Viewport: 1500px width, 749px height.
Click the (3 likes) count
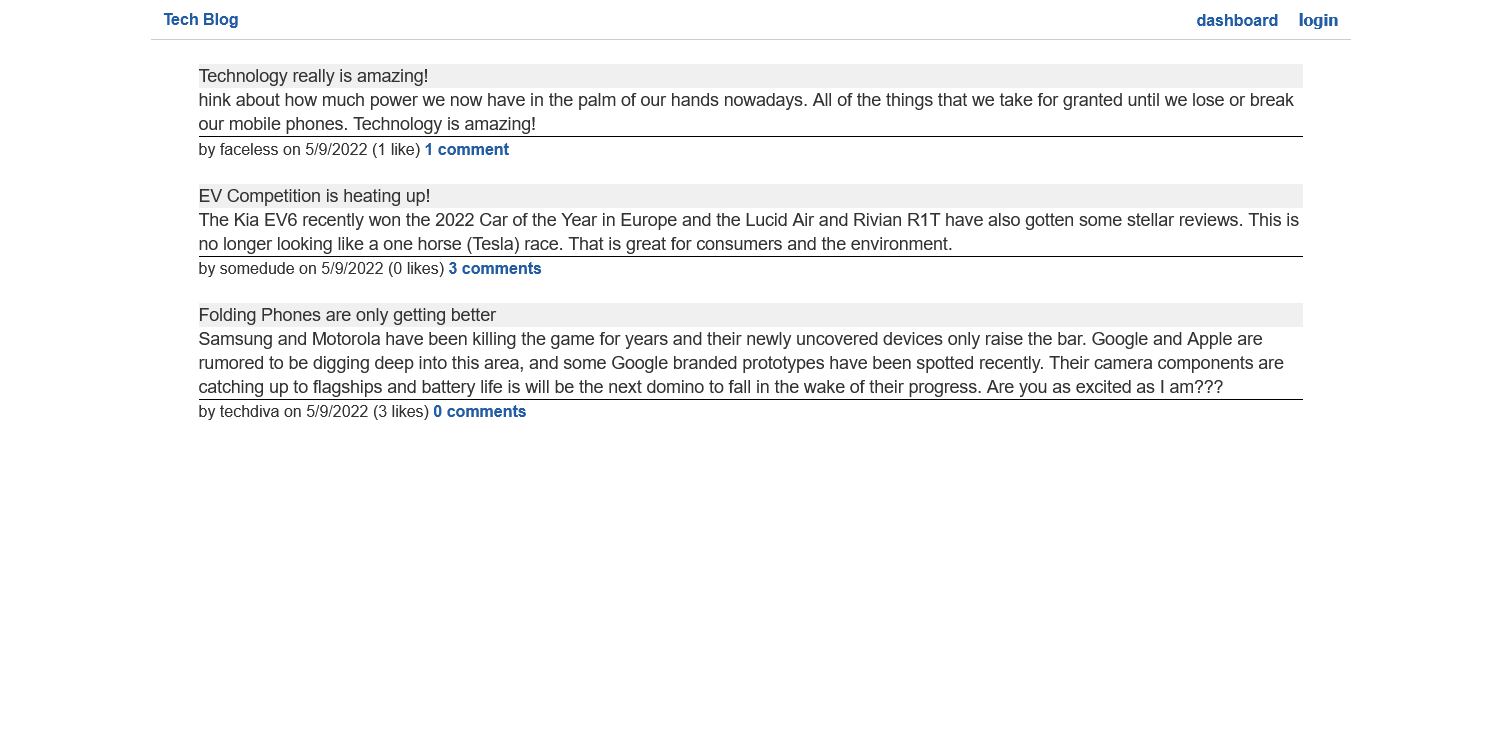point(401,412)
